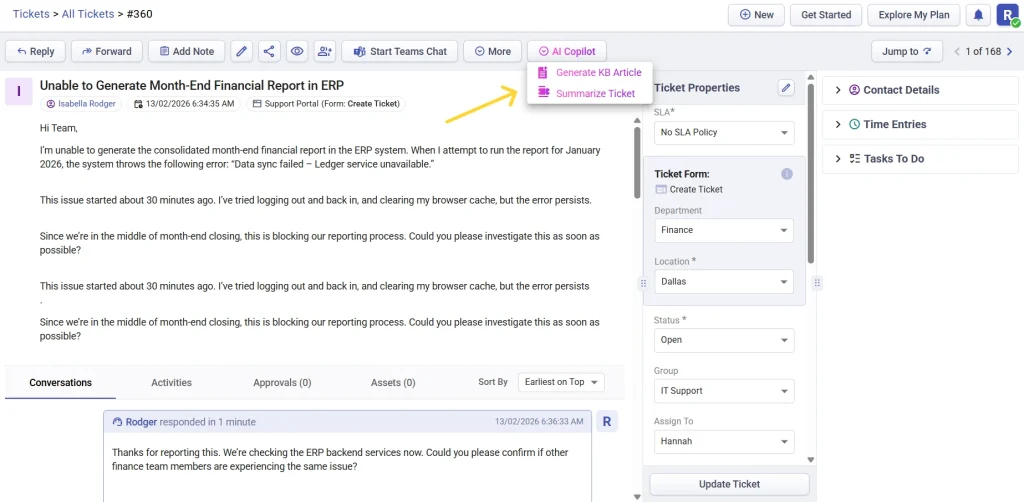Click the Generate KB Article icon
This screenshot has height=502, width=1024.
pos(543,72)
